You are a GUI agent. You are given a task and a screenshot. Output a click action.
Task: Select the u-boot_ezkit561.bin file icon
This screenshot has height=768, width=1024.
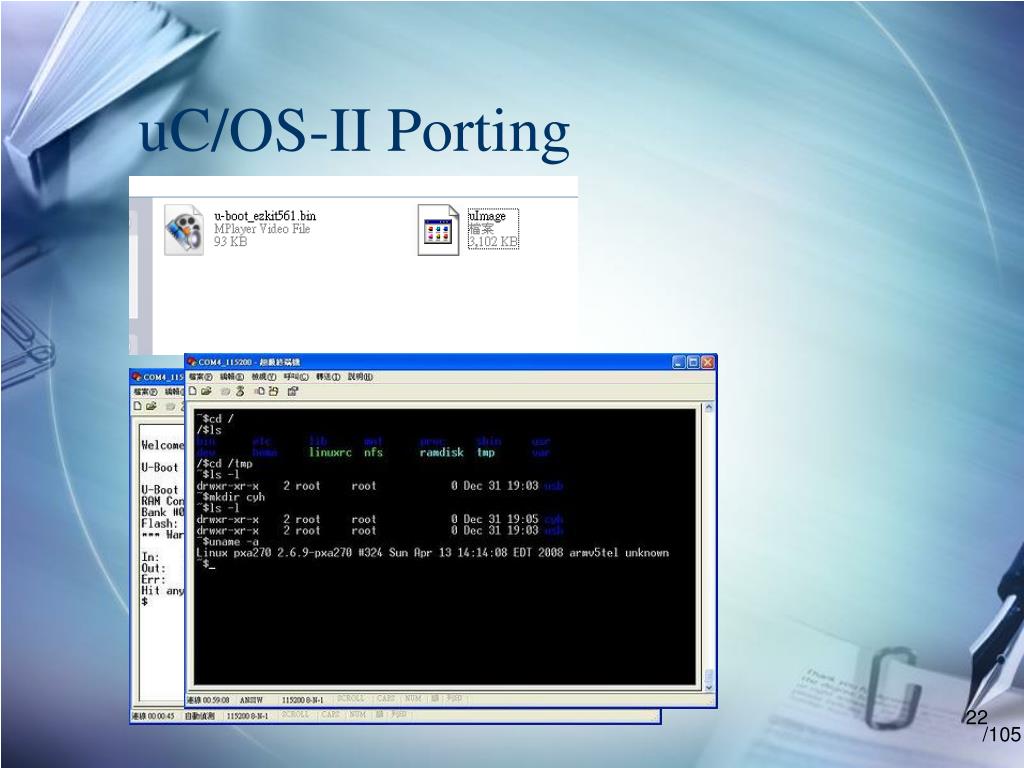184,229
